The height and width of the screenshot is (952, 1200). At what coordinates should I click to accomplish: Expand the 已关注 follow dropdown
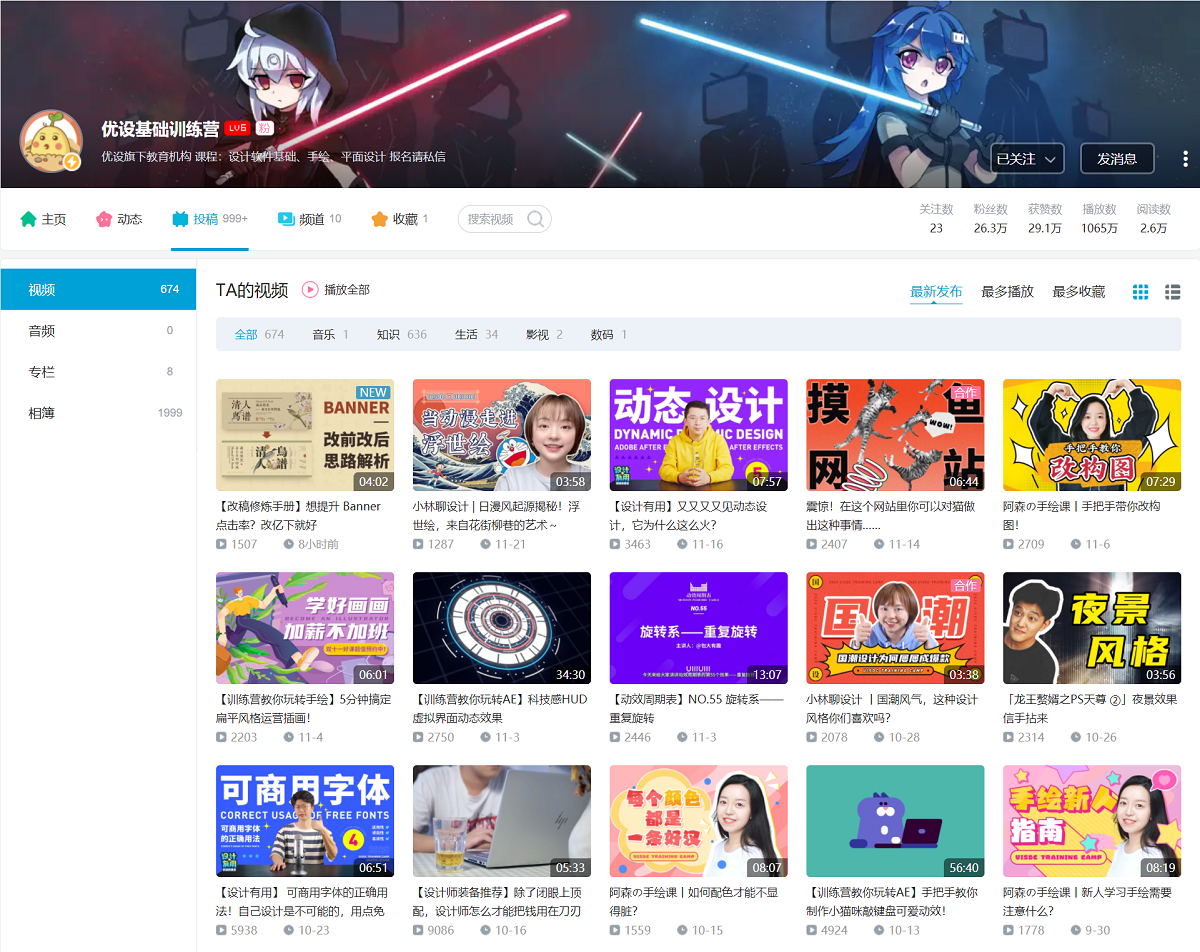click(1027, 159)
